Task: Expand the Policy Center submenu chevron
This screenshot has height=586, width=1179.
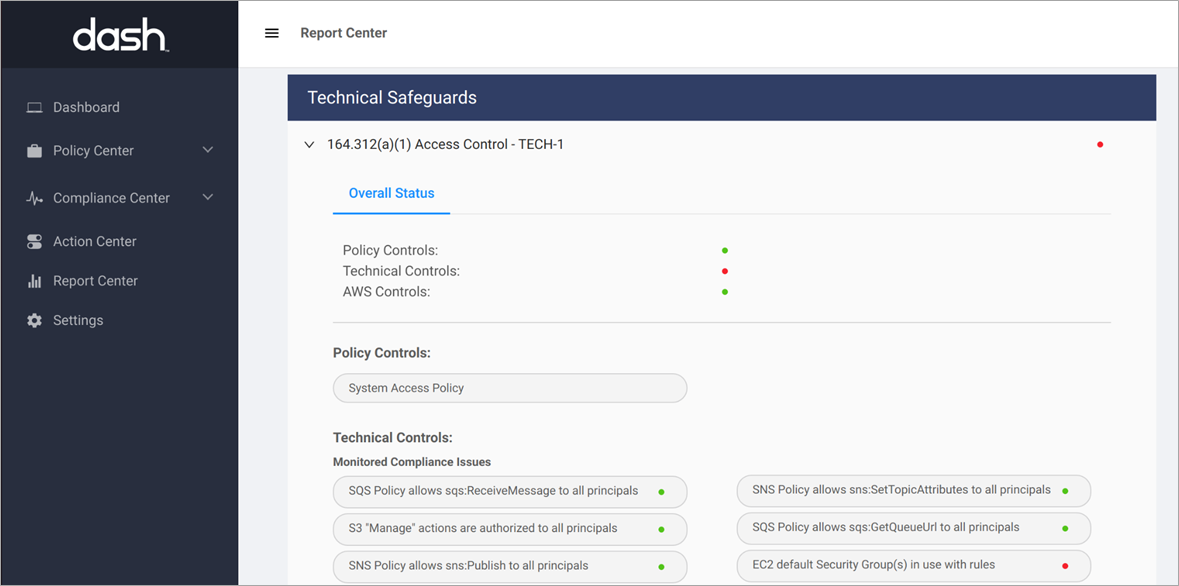Action: click(x=208, y=150)
